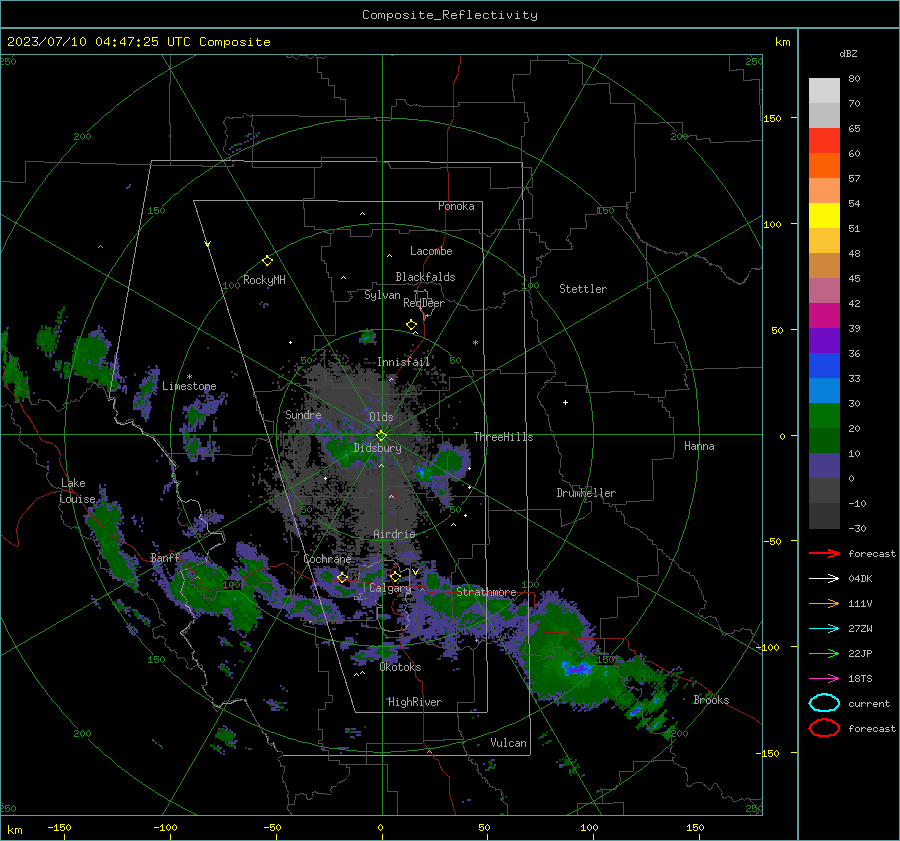
Task: Click the yellow diamond at radar center
Action: tap(381, 436)
